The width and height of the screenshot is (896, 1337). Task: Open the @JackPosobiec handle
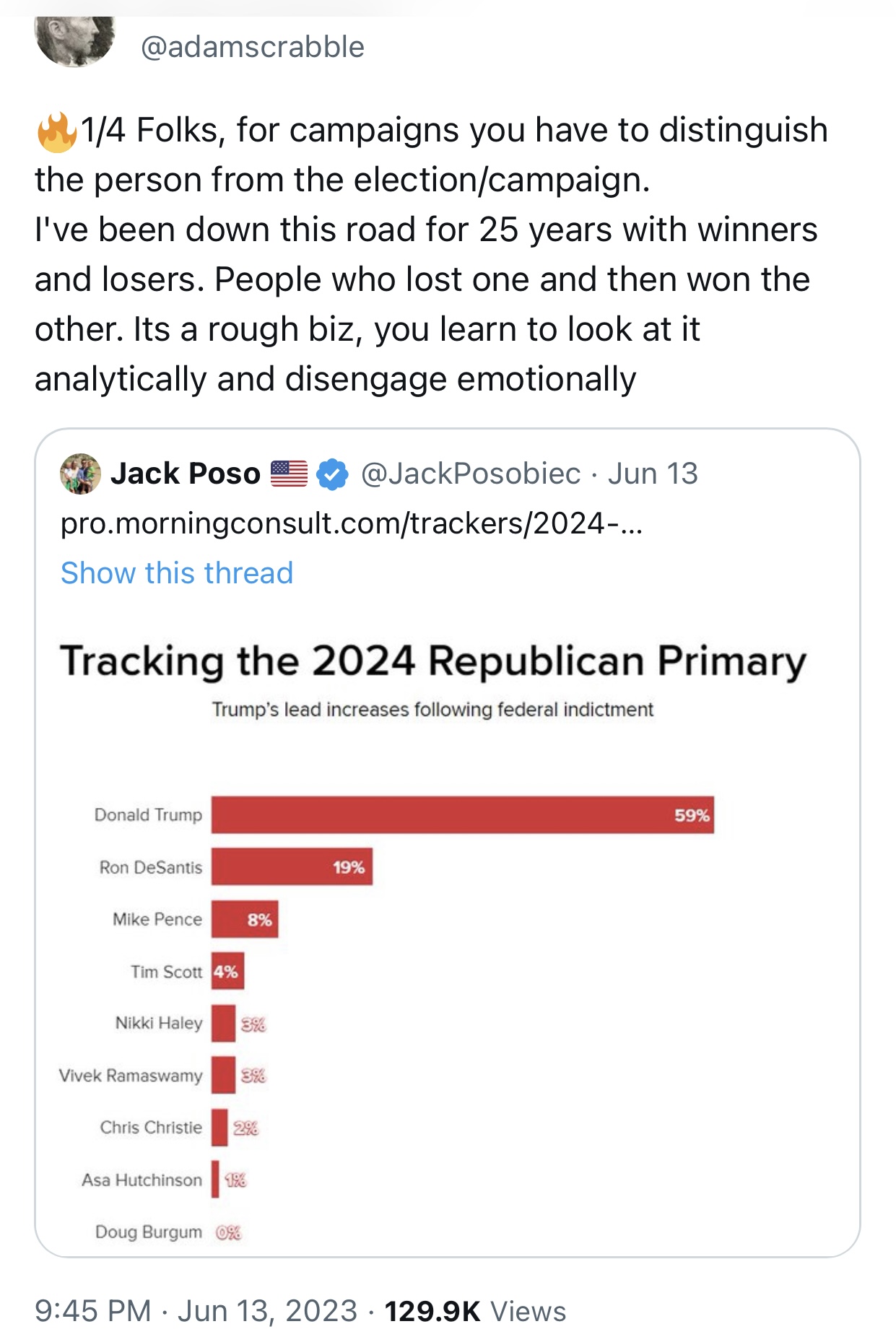click(470, 474)
